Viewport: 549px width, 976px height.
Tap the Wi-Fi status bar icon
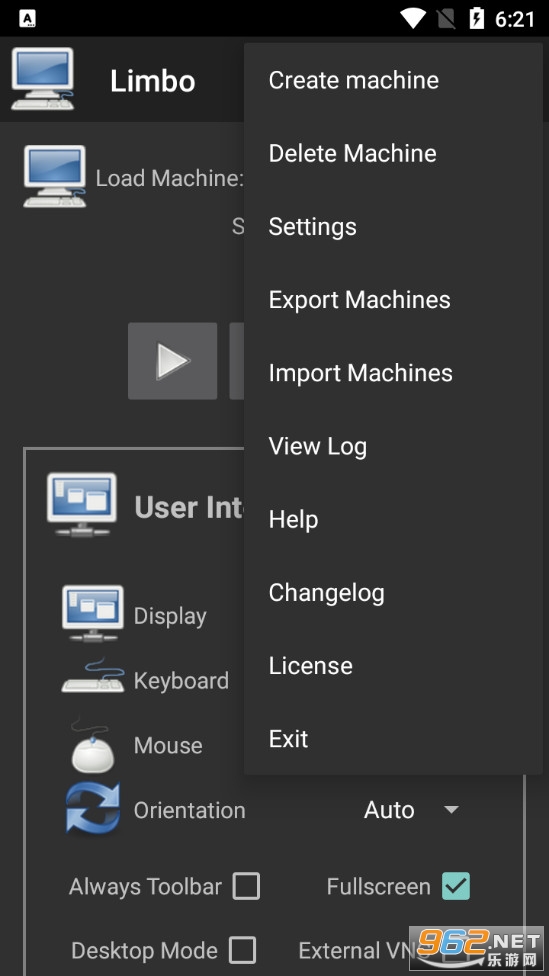point(412,19)
